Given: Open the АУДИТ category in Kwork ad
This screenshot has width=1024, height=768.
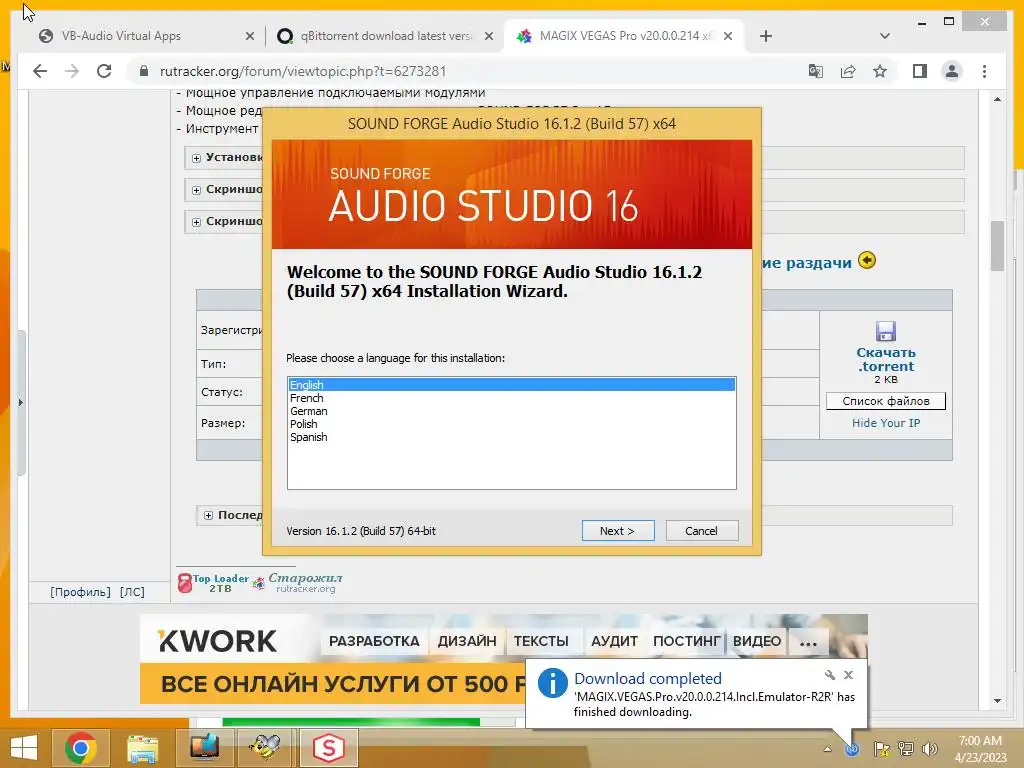Looking at the screenshot, I should [614, 641].
